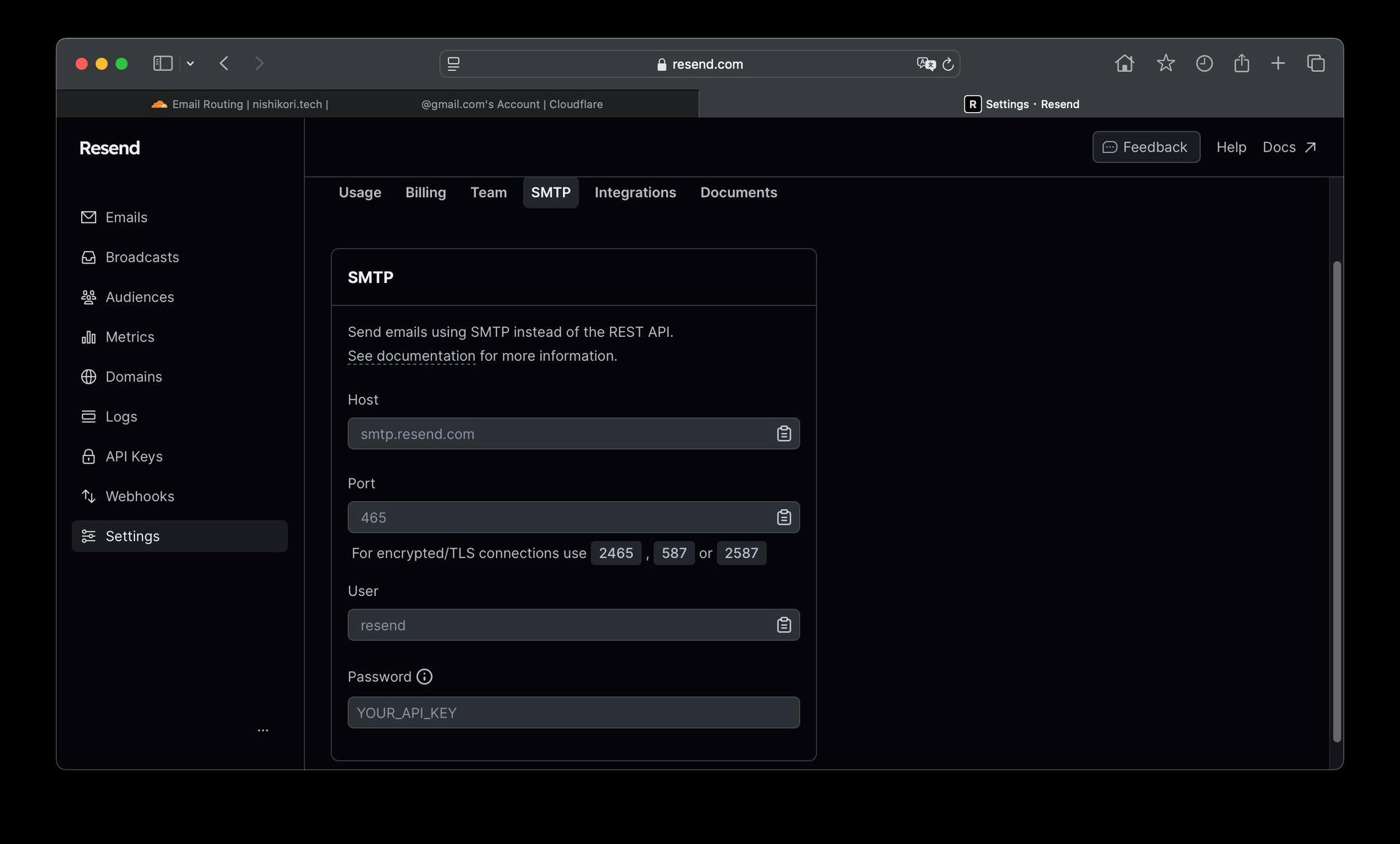Copy the port number 465
Screen dimensions: 1400x844
click(783, 518)
